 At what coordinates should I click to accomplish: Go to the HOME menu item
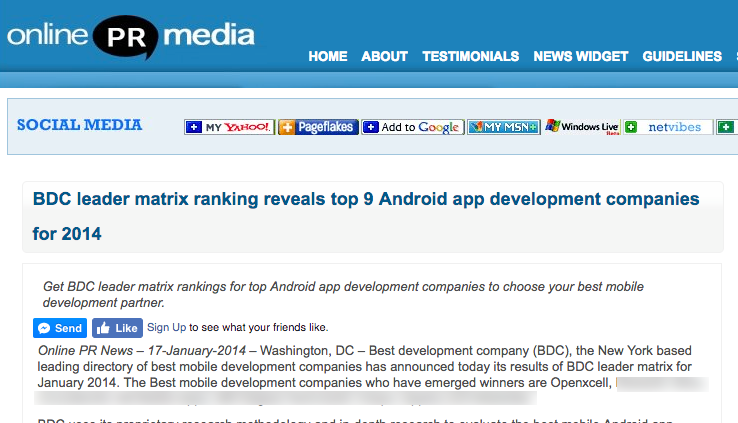(x=328, y=56)
